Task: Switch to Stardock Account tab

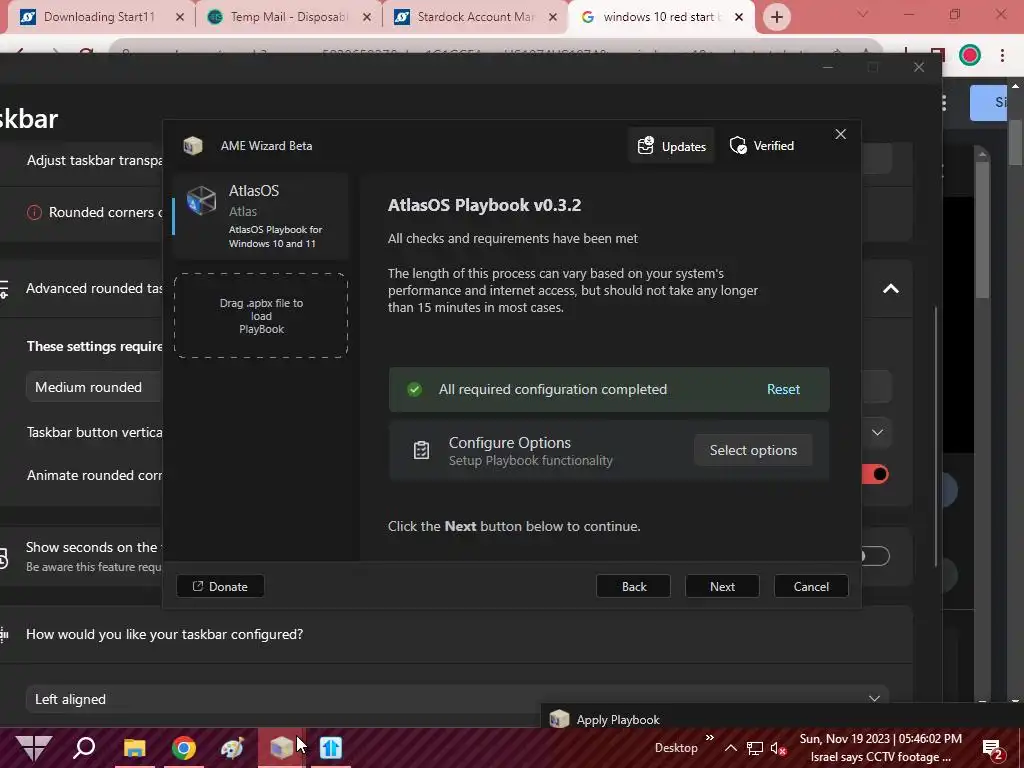Action: tap(476, 17)
